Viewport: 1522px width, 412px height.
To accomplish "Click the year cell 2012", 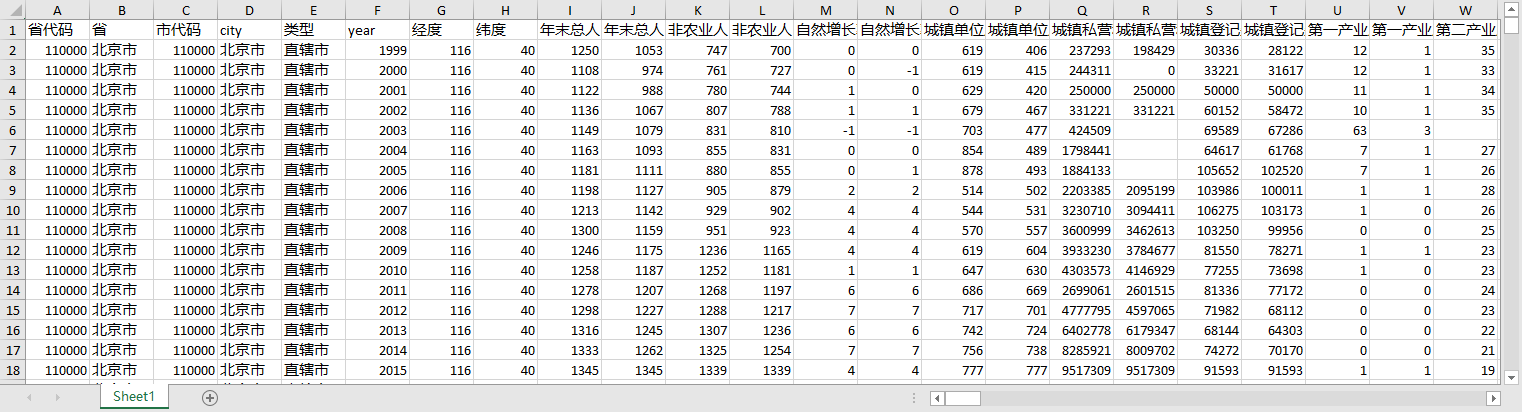I will click(x=377, y=310).
